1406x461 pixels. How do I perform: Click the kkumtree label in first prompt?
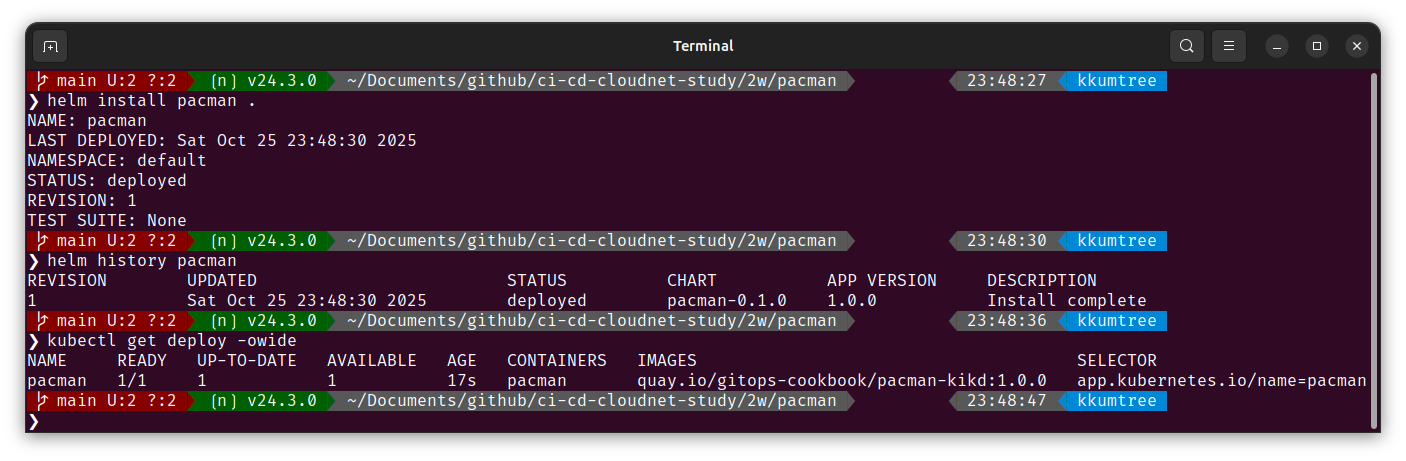1117,81
